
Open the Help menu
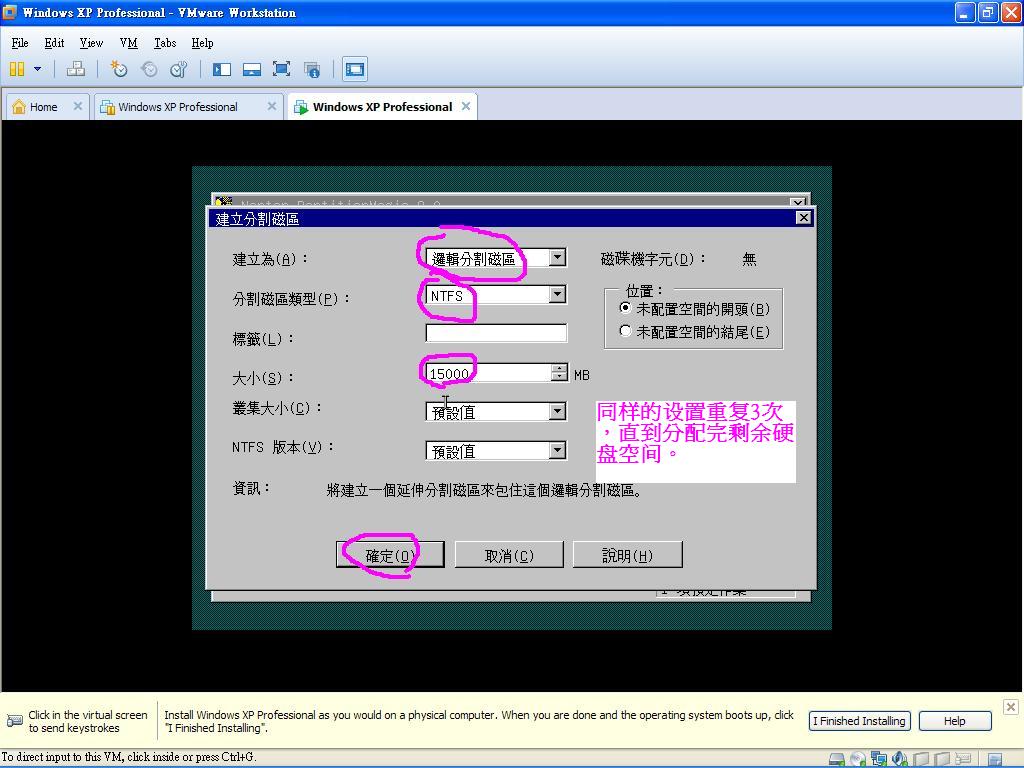click(x=202, y=43)
